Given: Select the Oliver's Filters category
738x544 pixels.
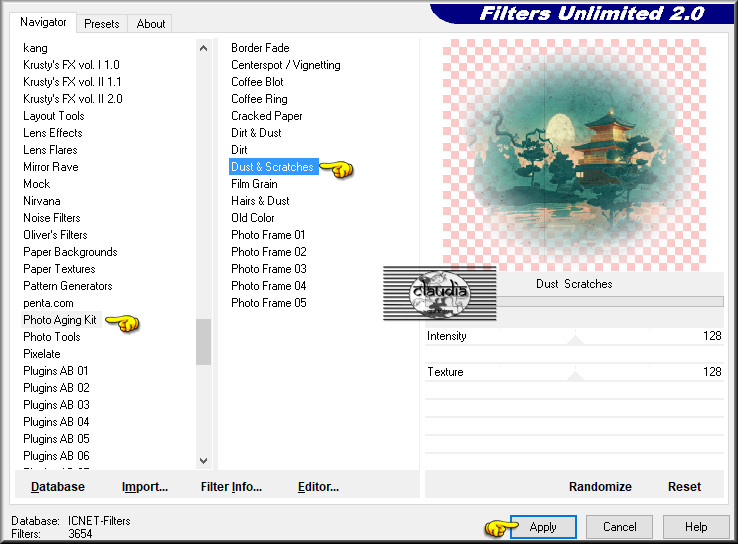Looking at the screenshot, I should pyautogui.click(x=55, y=235).
